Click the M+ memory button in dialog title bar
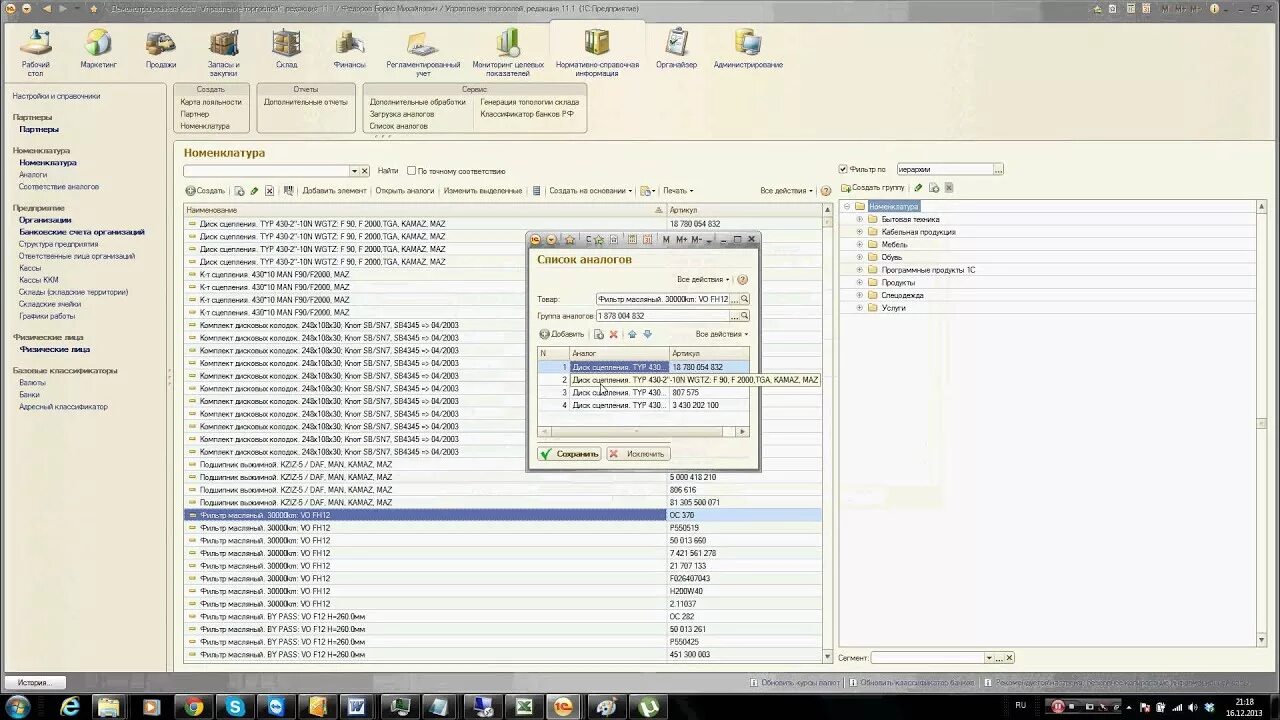1280x720 pixels. (681, 240)
